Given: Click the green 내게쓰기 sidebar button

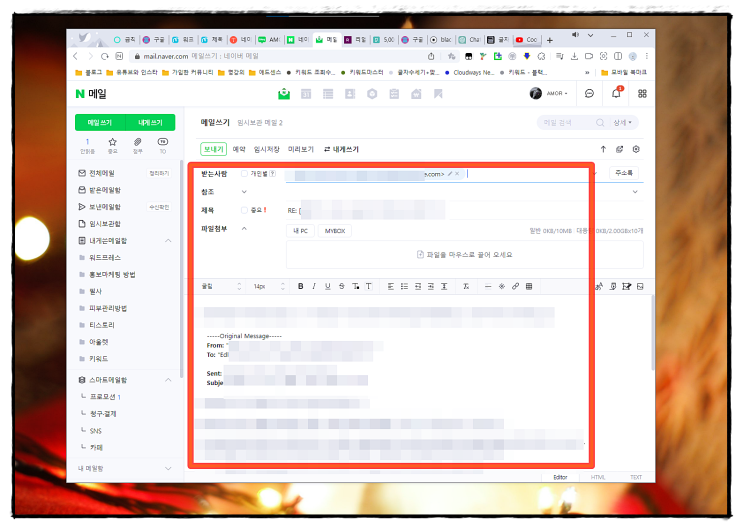Looking at the screenshot, I should pyautogui.click(x=150, y=122).
